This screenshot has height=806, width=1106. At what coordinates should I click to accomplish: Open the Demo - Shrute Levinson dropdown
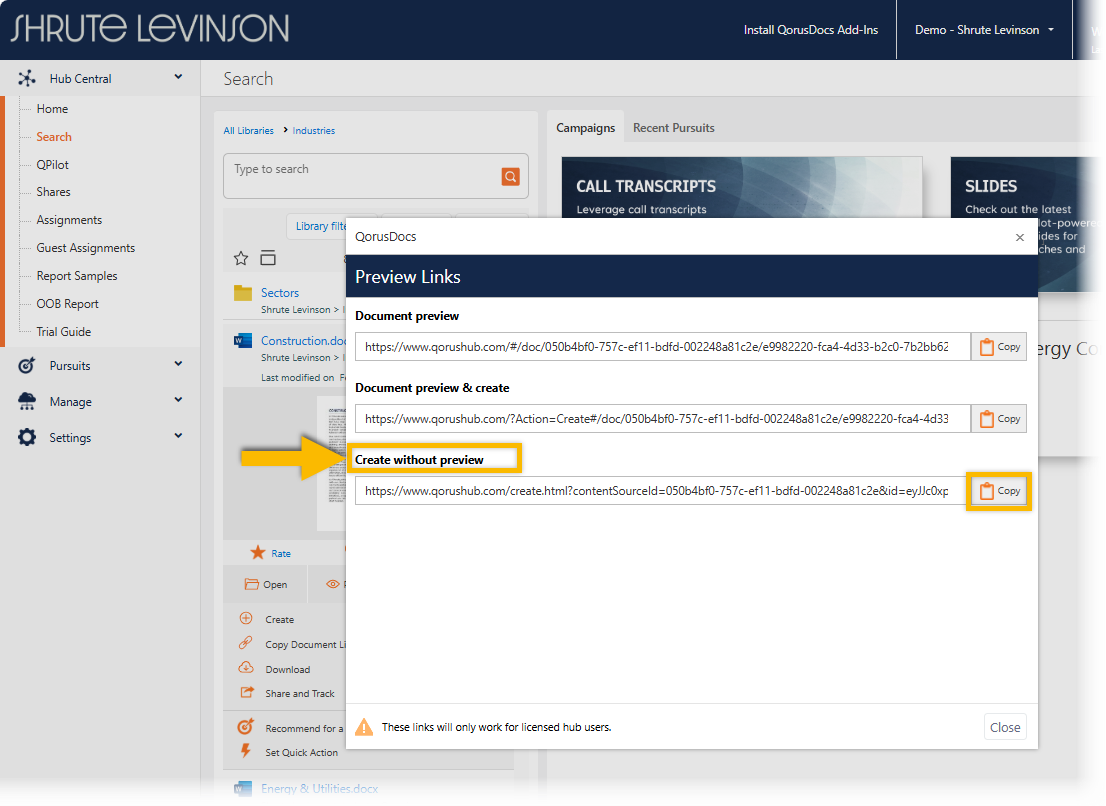[984, 30]
